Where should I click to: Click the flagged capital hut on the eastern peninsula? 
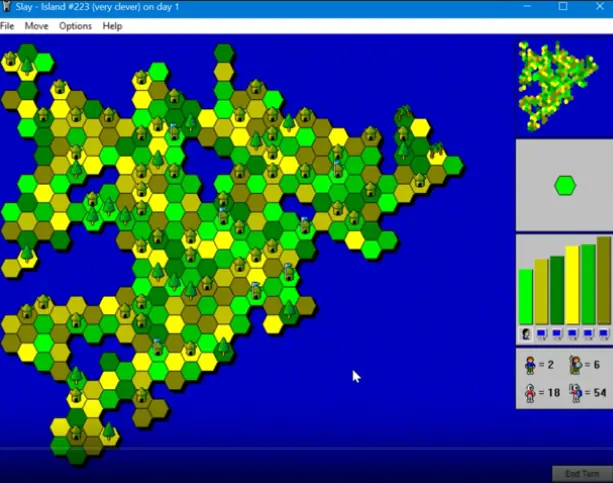pyautogui.click(x=338, y=169)
